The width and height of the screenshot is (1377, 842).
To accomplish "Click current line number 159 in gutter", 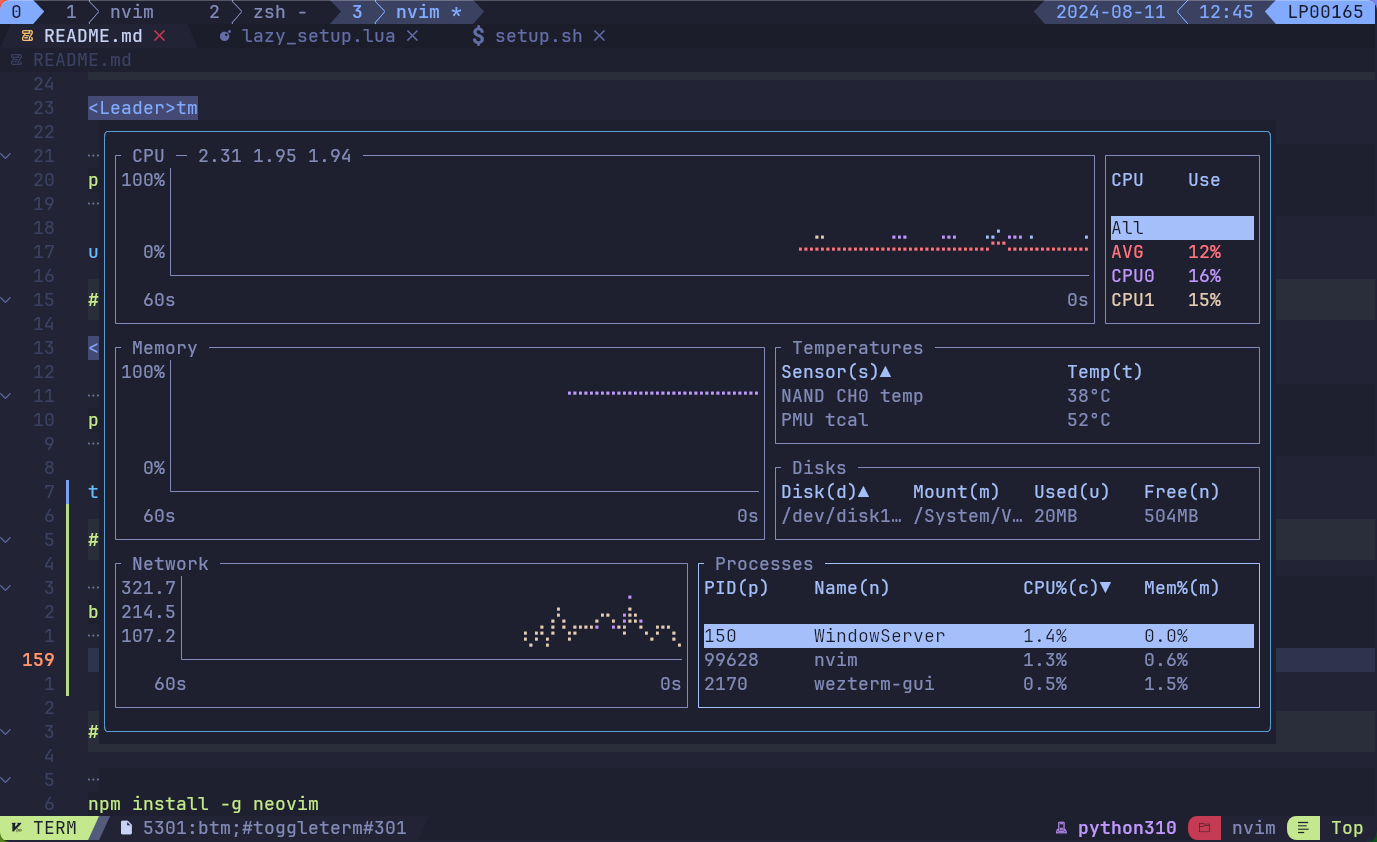I will pyautogui.click(x=38, y=660).
